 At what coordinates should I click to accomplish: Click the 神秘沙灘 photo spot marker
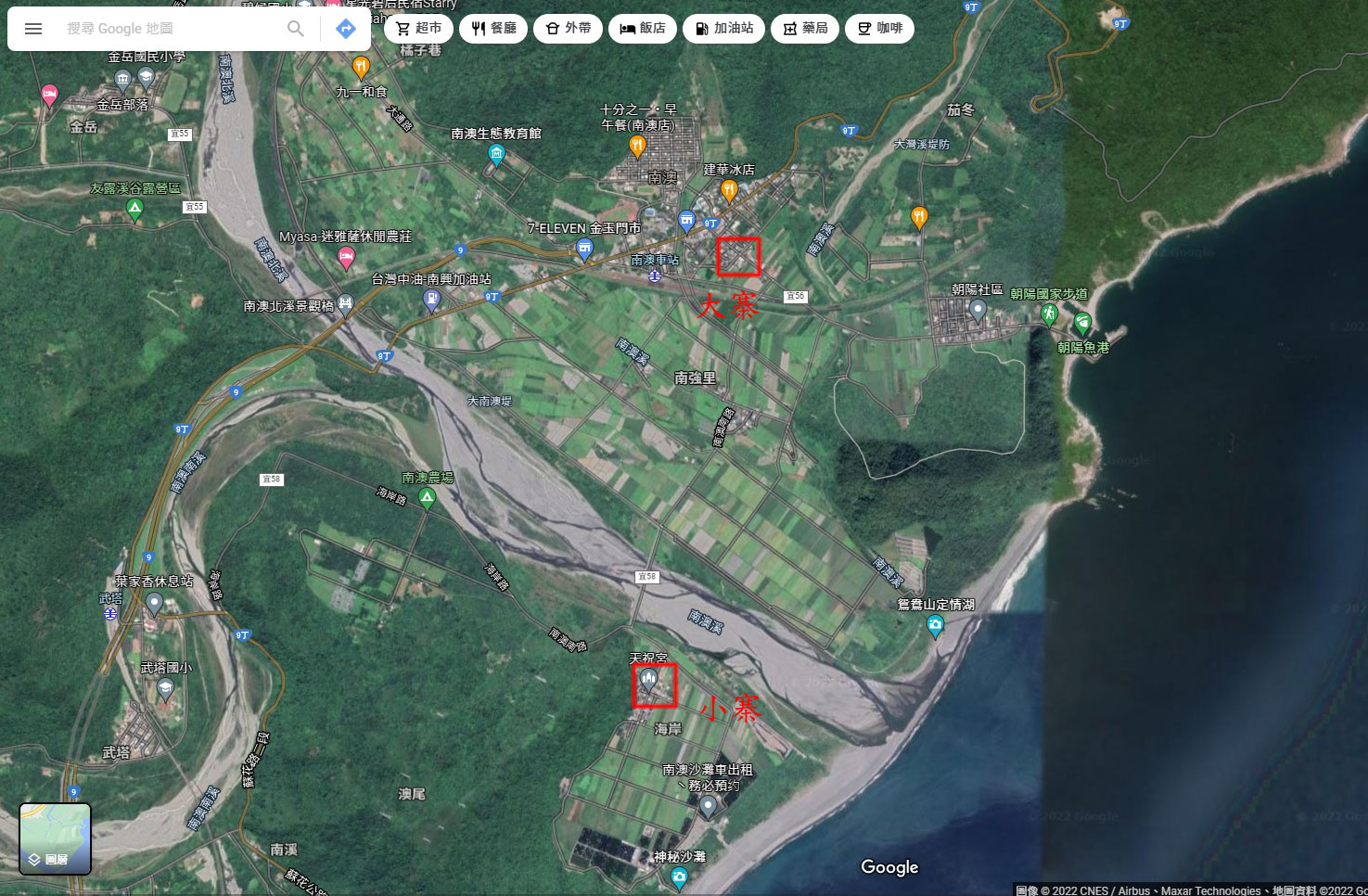coord(679,877)
